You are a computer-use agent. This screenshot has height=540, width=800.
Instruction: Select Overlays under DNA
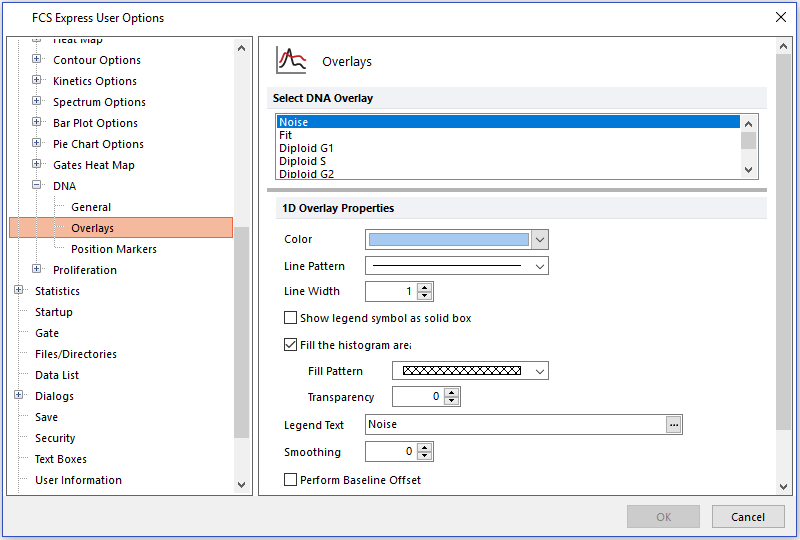(x=92, y=228)
